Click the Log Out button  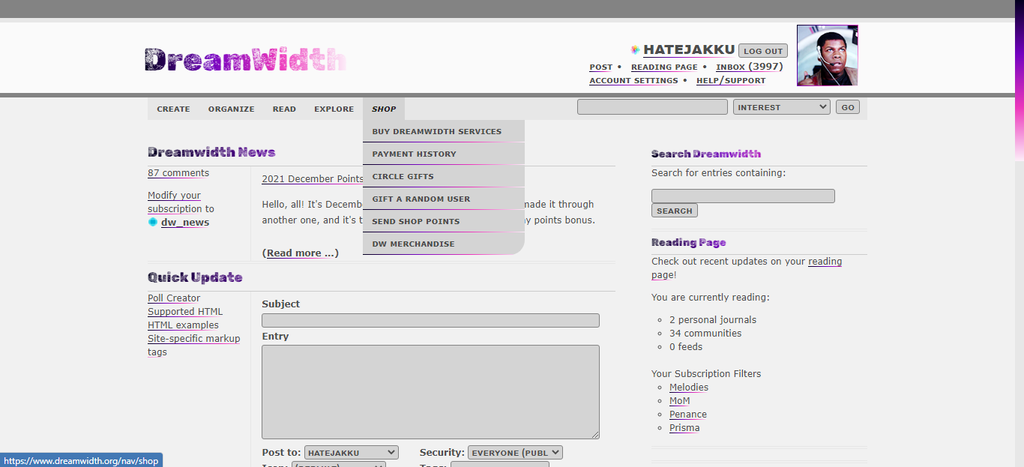763,51
